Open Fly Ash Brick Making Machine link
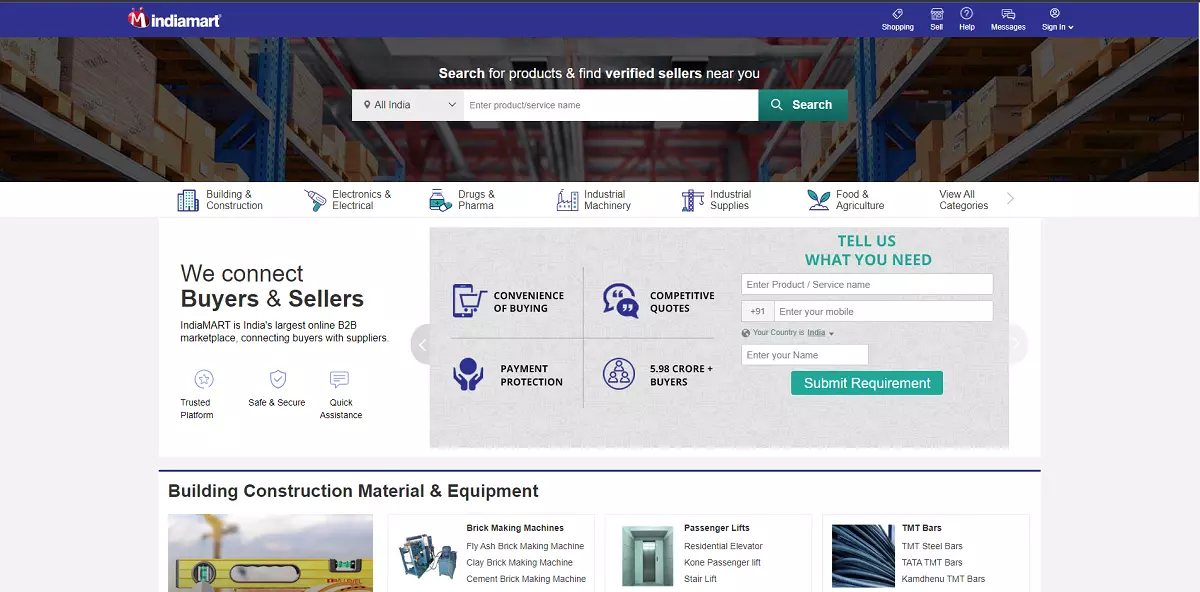Screen dimensions: 1200x592 click(525, 546)
